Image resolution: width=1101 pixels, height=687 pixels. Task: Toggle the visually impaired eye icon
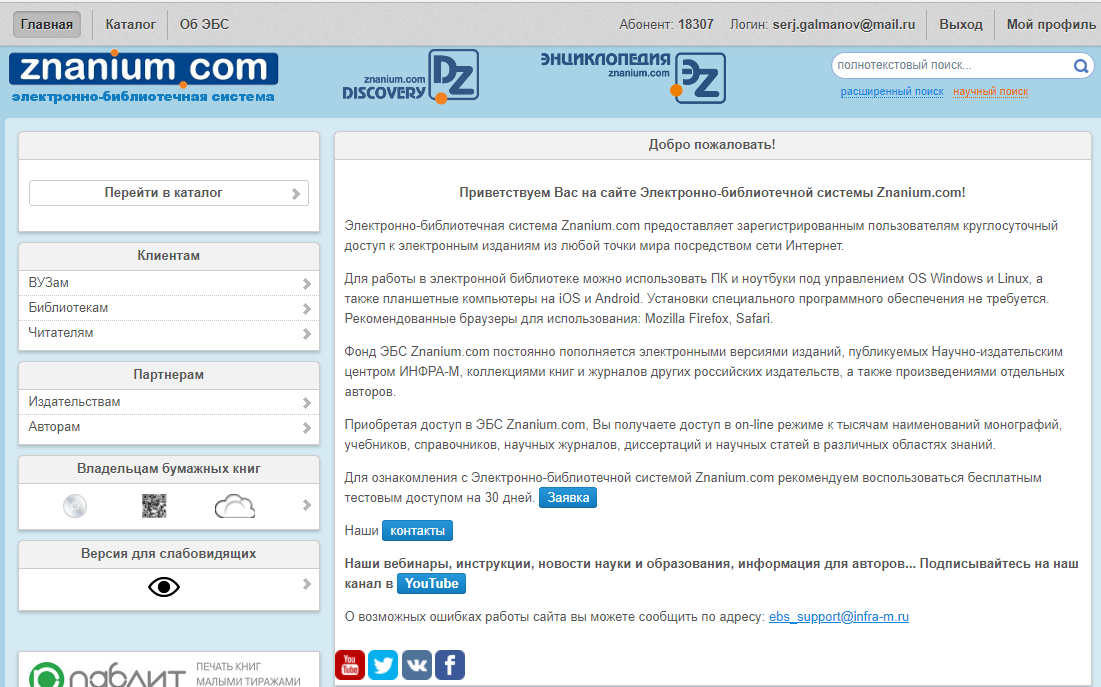pos(164,587)
